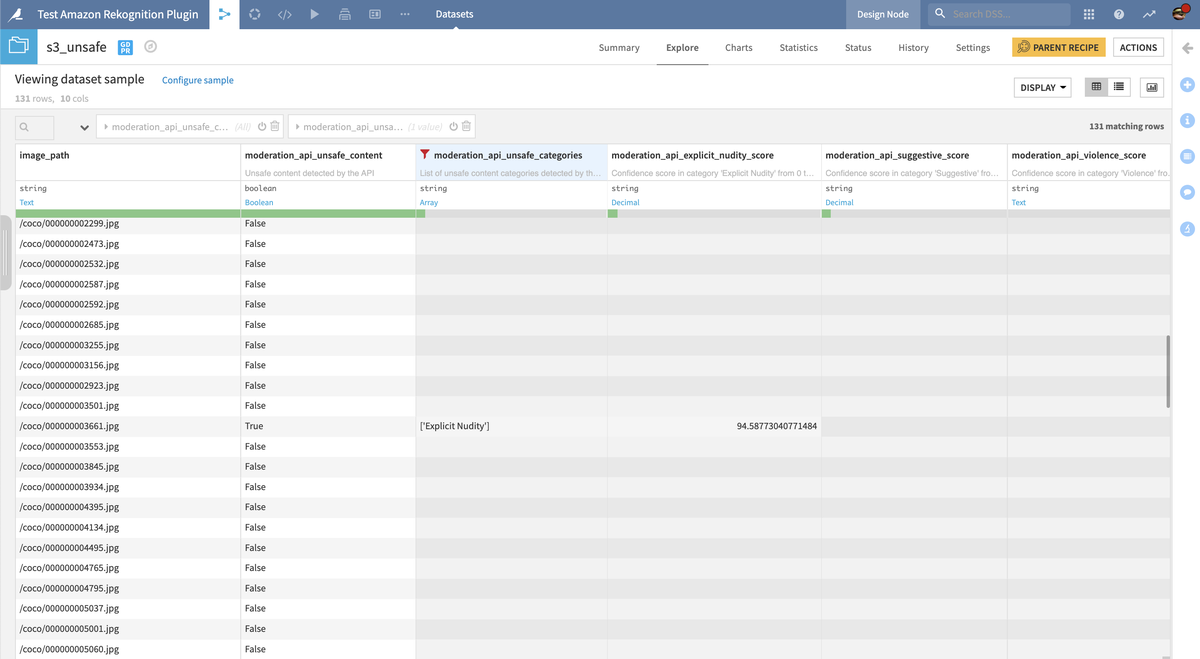Screen dimensions: 1200x659
Task: Open the column quick view chart icon
Action: click(1152, 87)
